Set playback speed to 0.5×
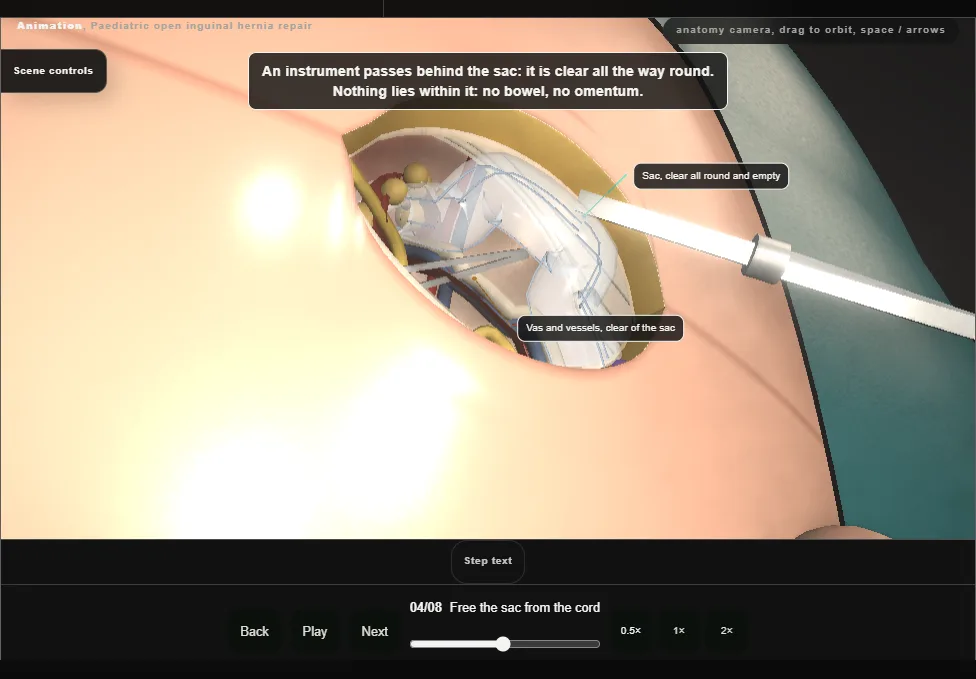This screenshot has width=976, height=679. (x=631, y=630)
